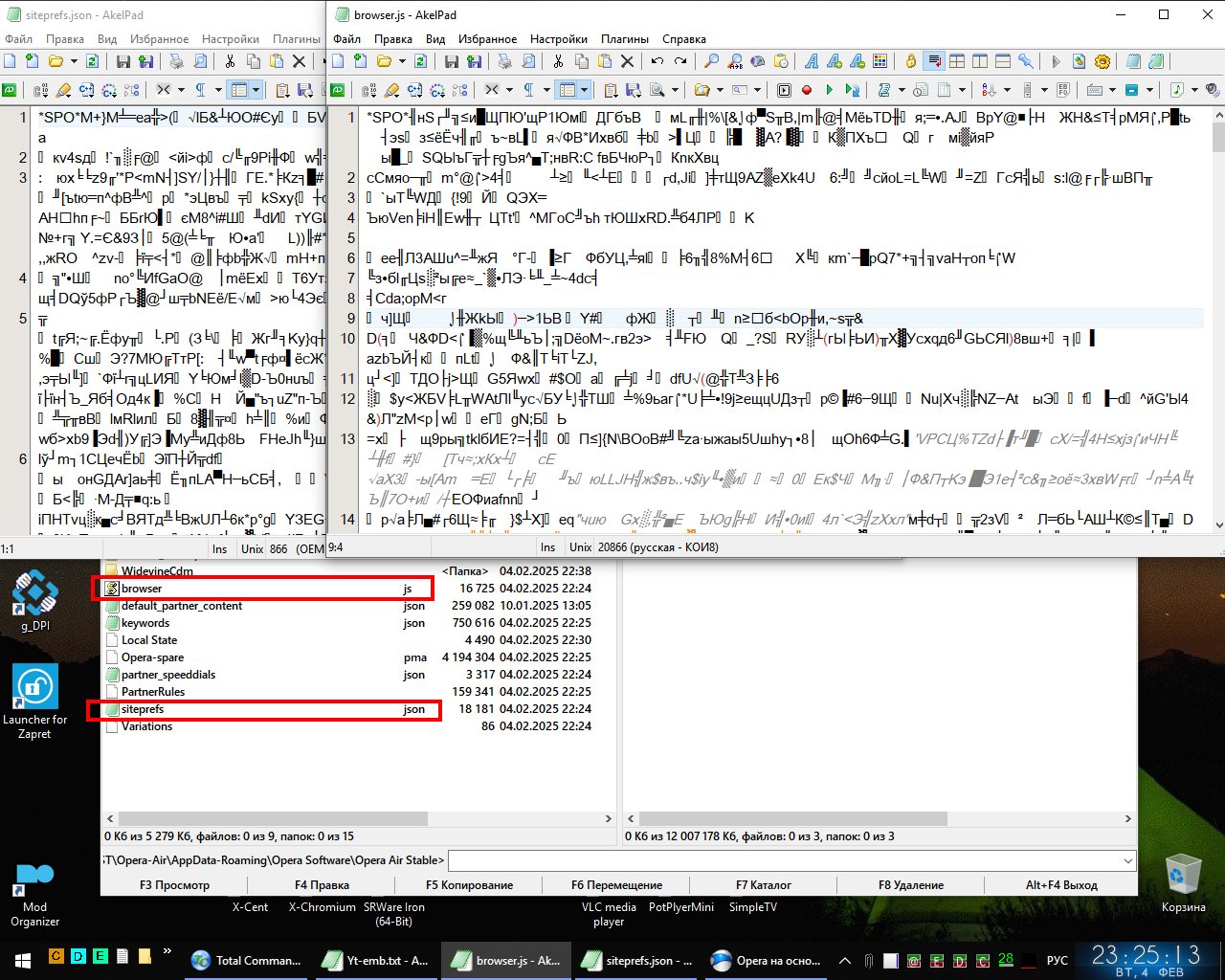Toggle the pilcrow show-whitespace button in browser.js window
This screenshot has width=1225, height=980.
(x=527, y=90)
